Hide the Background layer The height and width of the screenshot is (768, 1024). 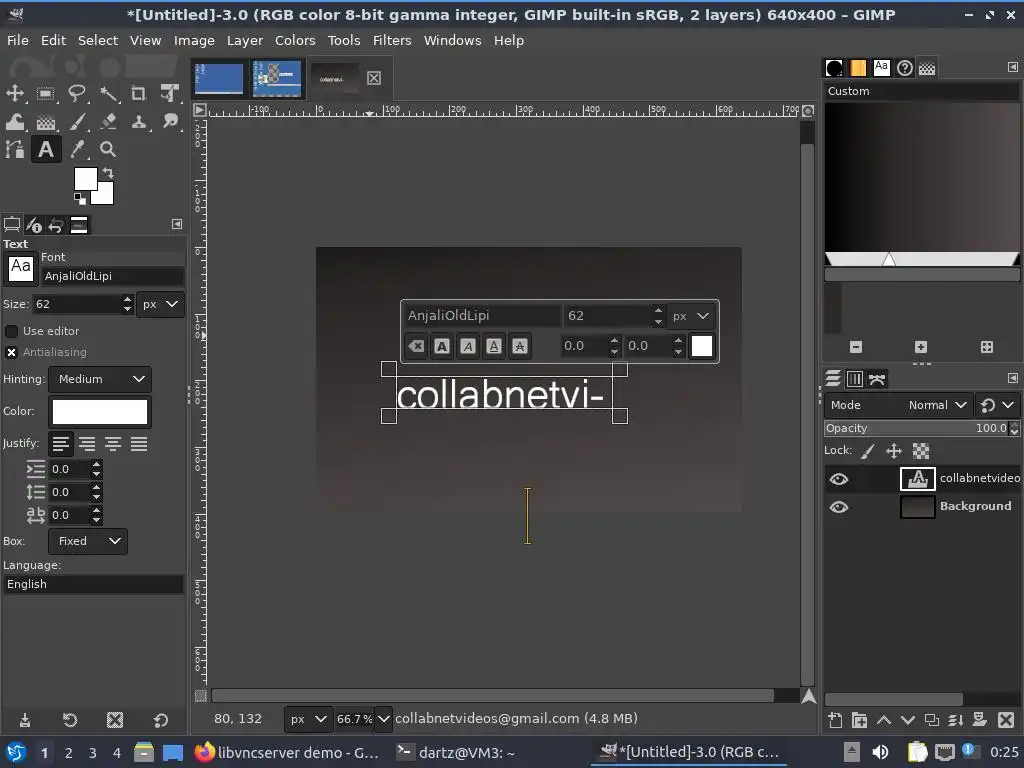[839, 507]
